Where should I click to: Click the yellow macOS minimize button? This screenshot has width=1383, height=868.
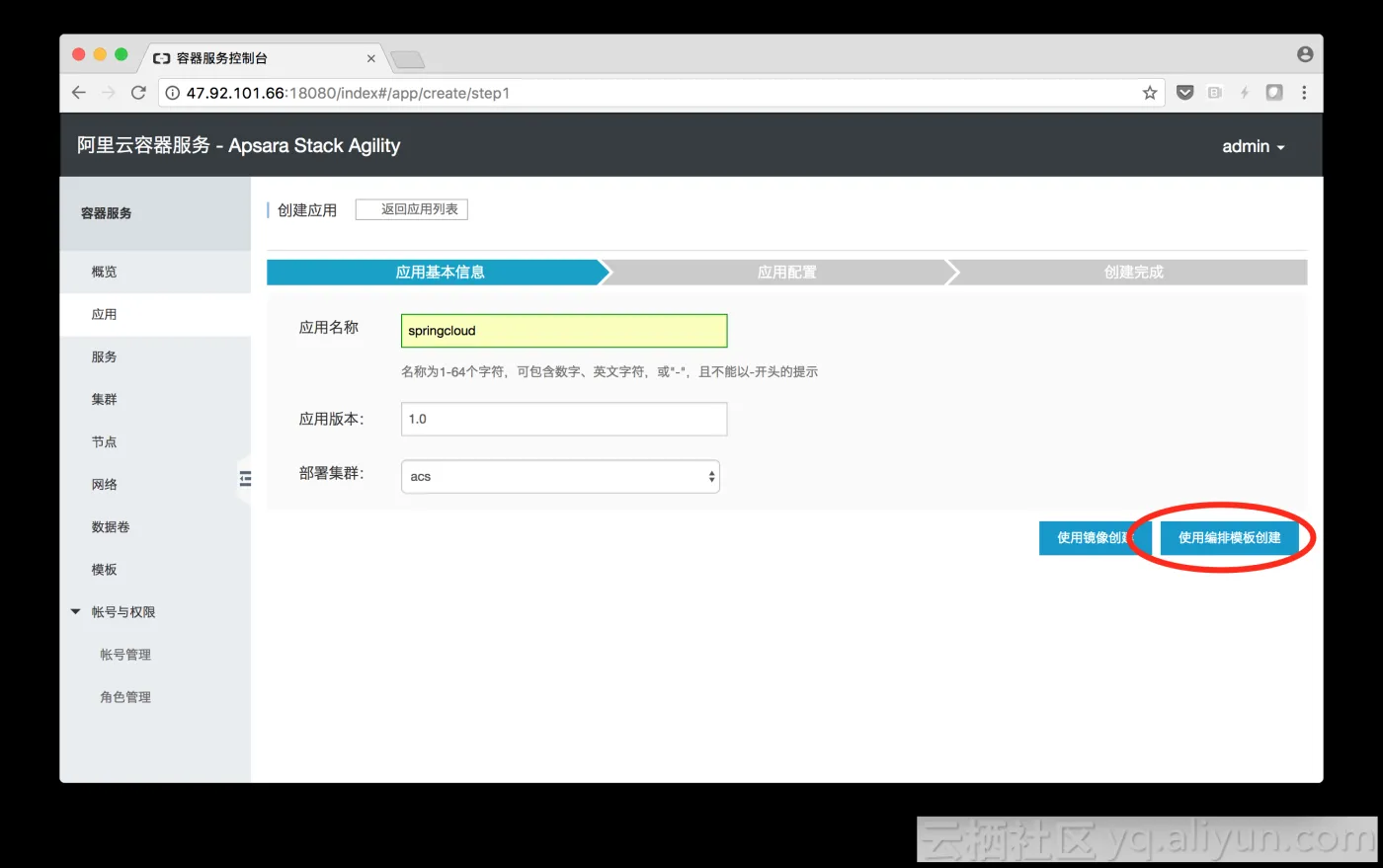[100, 54]
